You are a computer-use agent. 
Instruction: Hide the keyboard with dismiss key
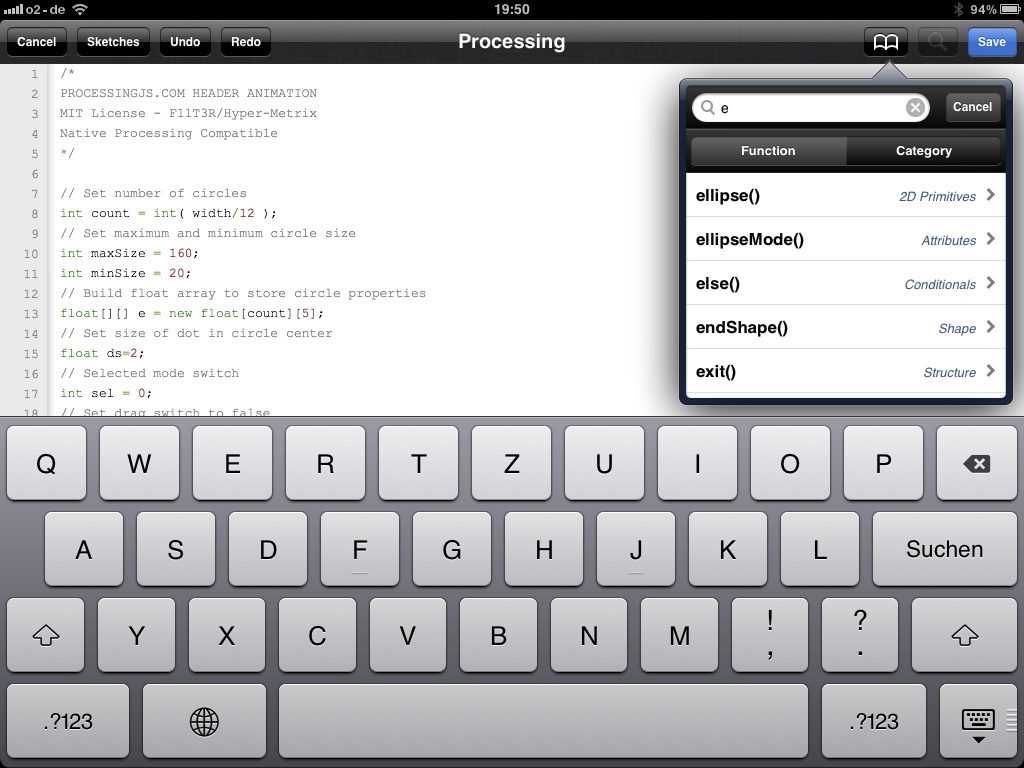click(x=977, y=721)
